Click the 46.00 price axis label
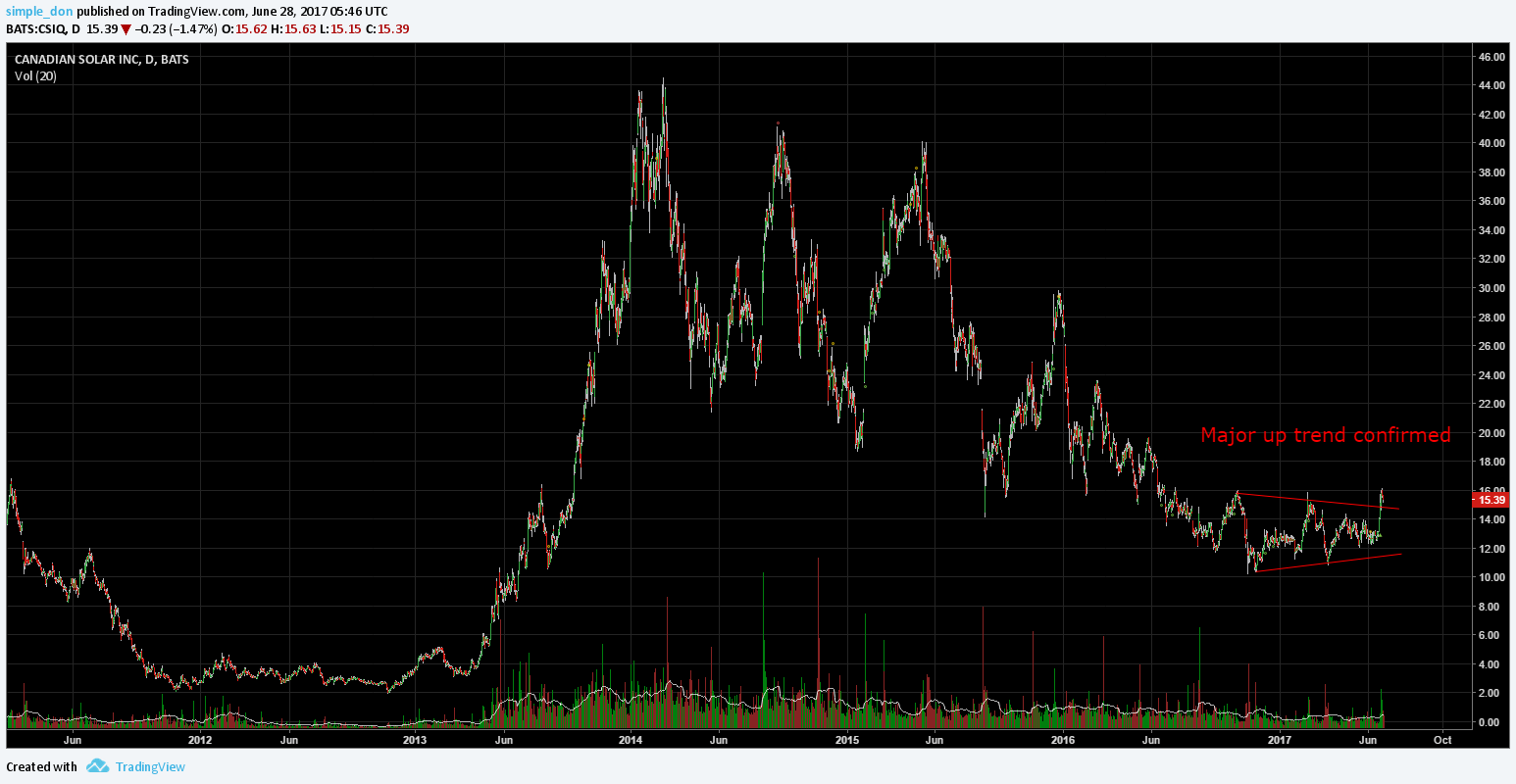 coord(1491,57)
